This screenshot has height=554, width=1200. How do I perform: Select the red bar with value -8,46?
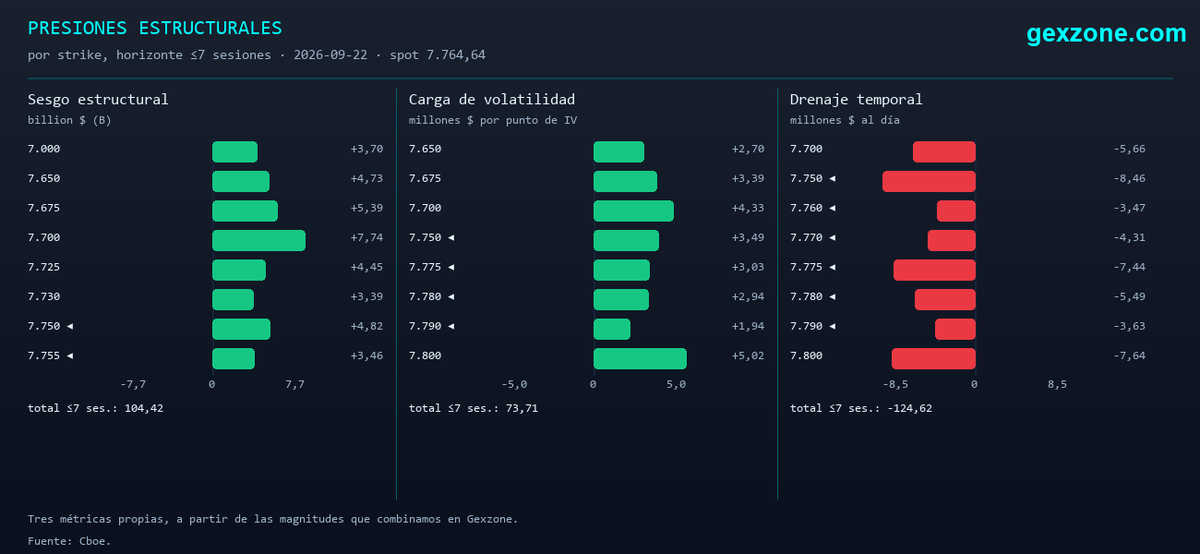928,181
